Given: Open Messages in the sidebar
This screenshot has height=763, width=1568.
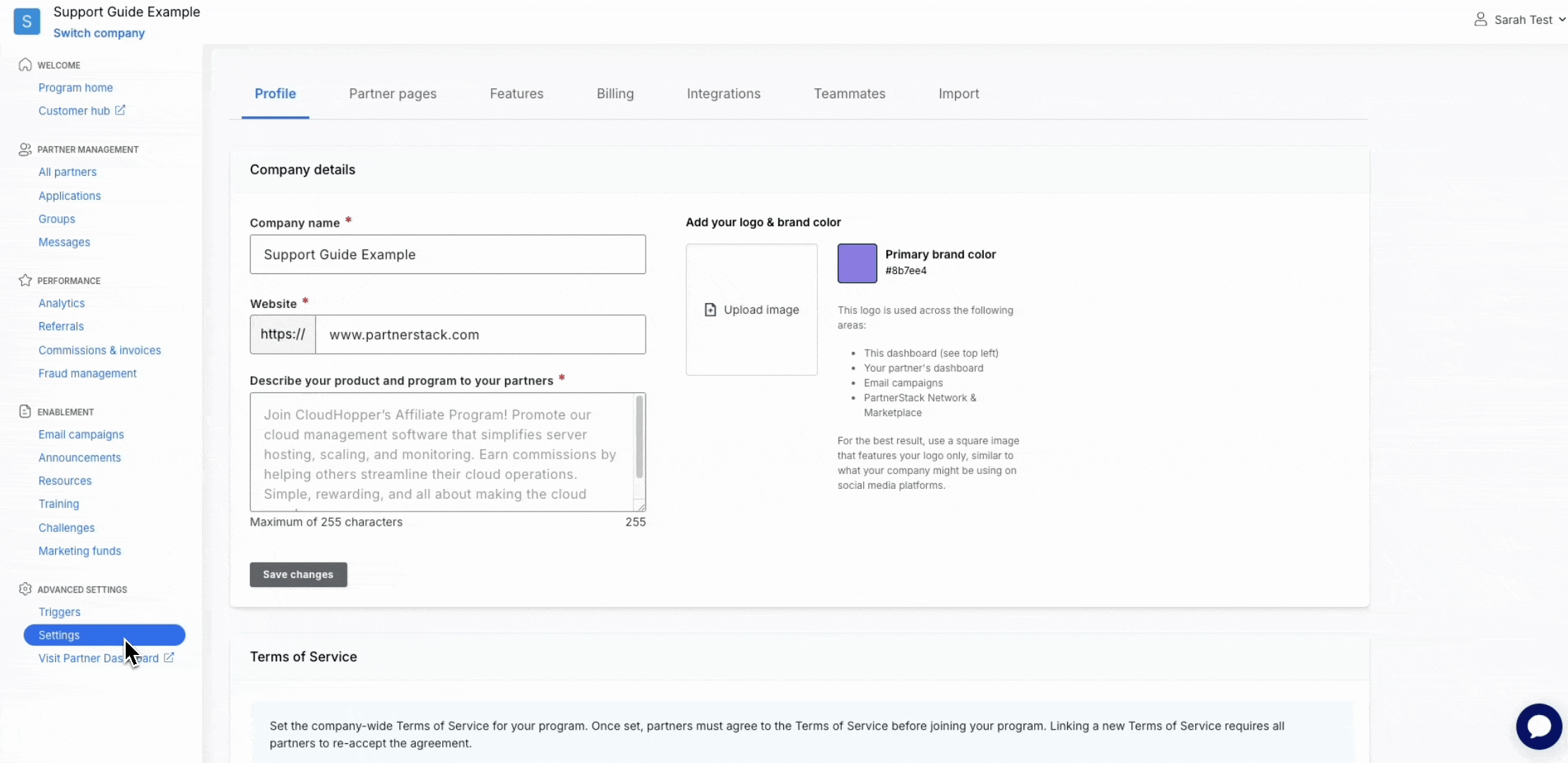Looking at the screenshot, I should 64,242.
